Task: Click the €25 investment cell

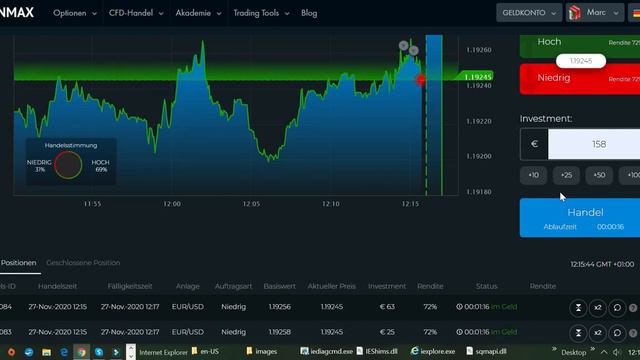Action: tap(387, 332)
